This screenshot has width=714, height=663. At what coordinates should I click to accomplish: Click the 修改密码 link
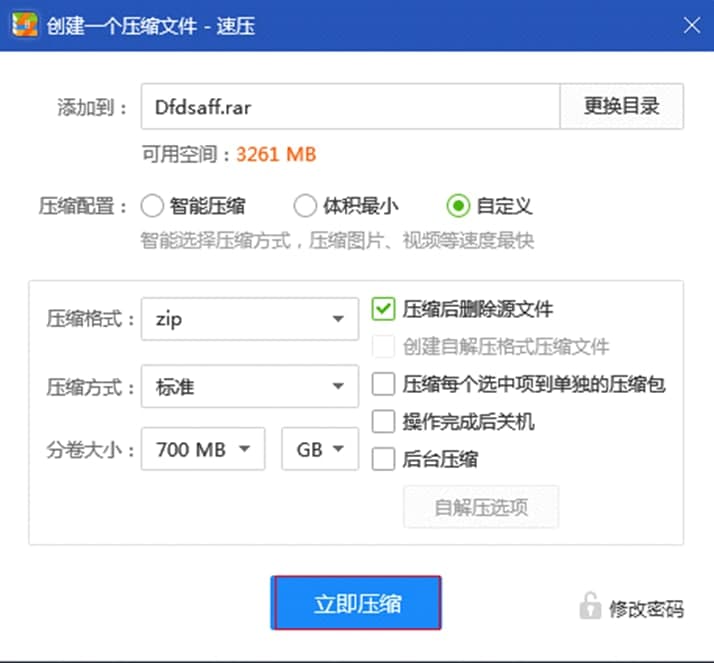click(647, 609)
